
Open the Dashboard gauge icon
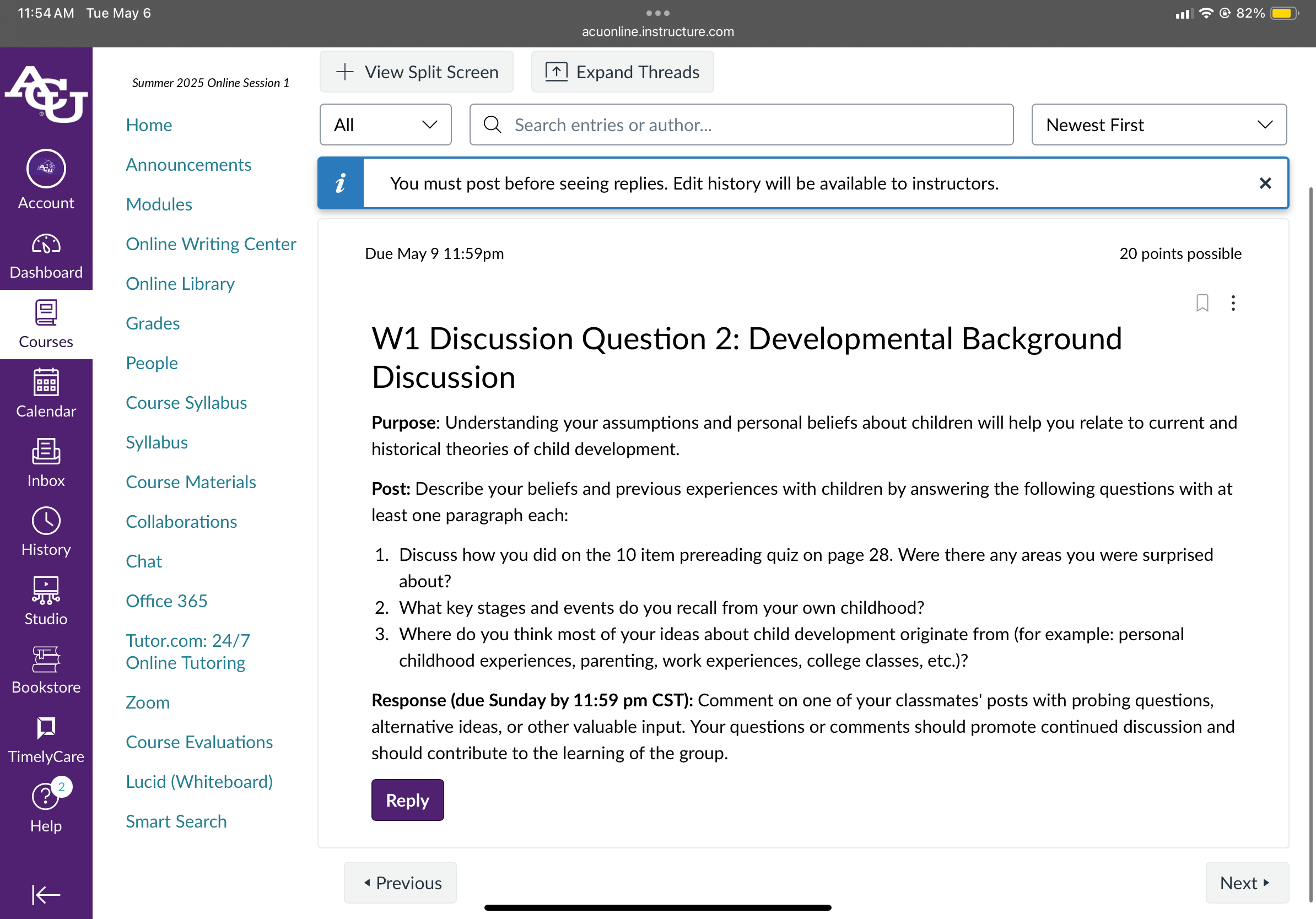pos(46,245)
